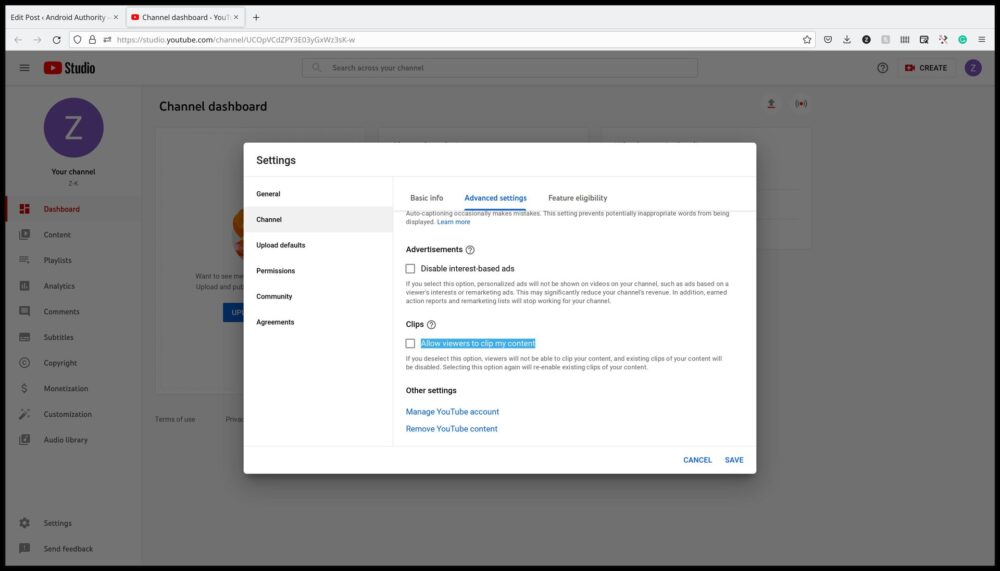
Task: Select Upload defaults in Settings sidebar
Action: pos(318,245)
